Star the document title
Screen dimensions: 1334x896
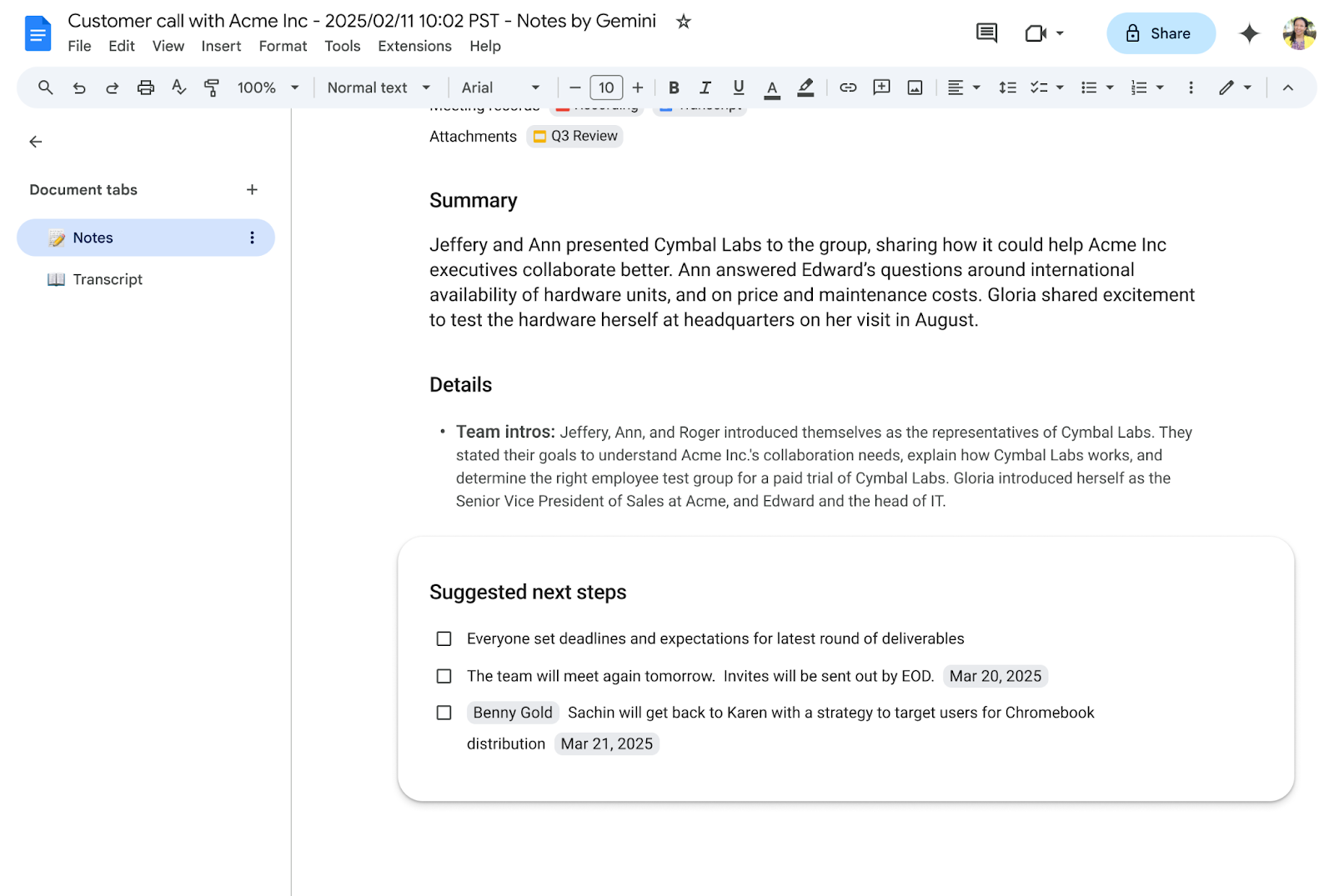pos(682,21)
